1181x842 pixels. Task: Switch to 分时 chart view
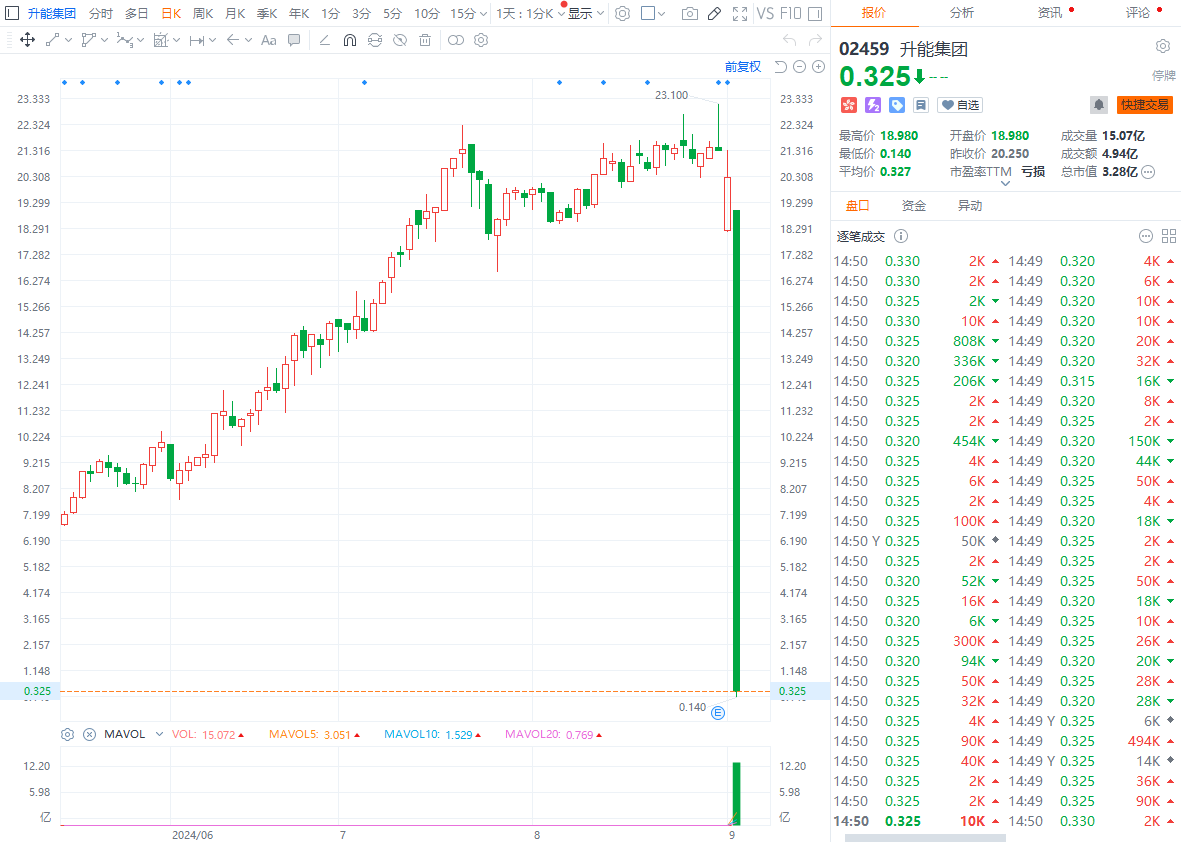pos(100,14)
